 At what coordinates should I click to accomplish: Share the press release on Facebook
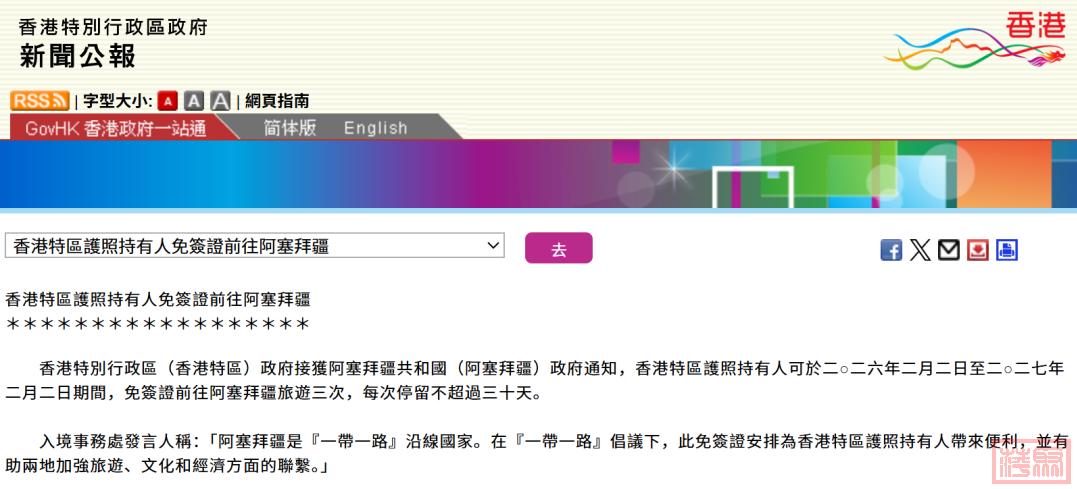click(x=891, y=250)
